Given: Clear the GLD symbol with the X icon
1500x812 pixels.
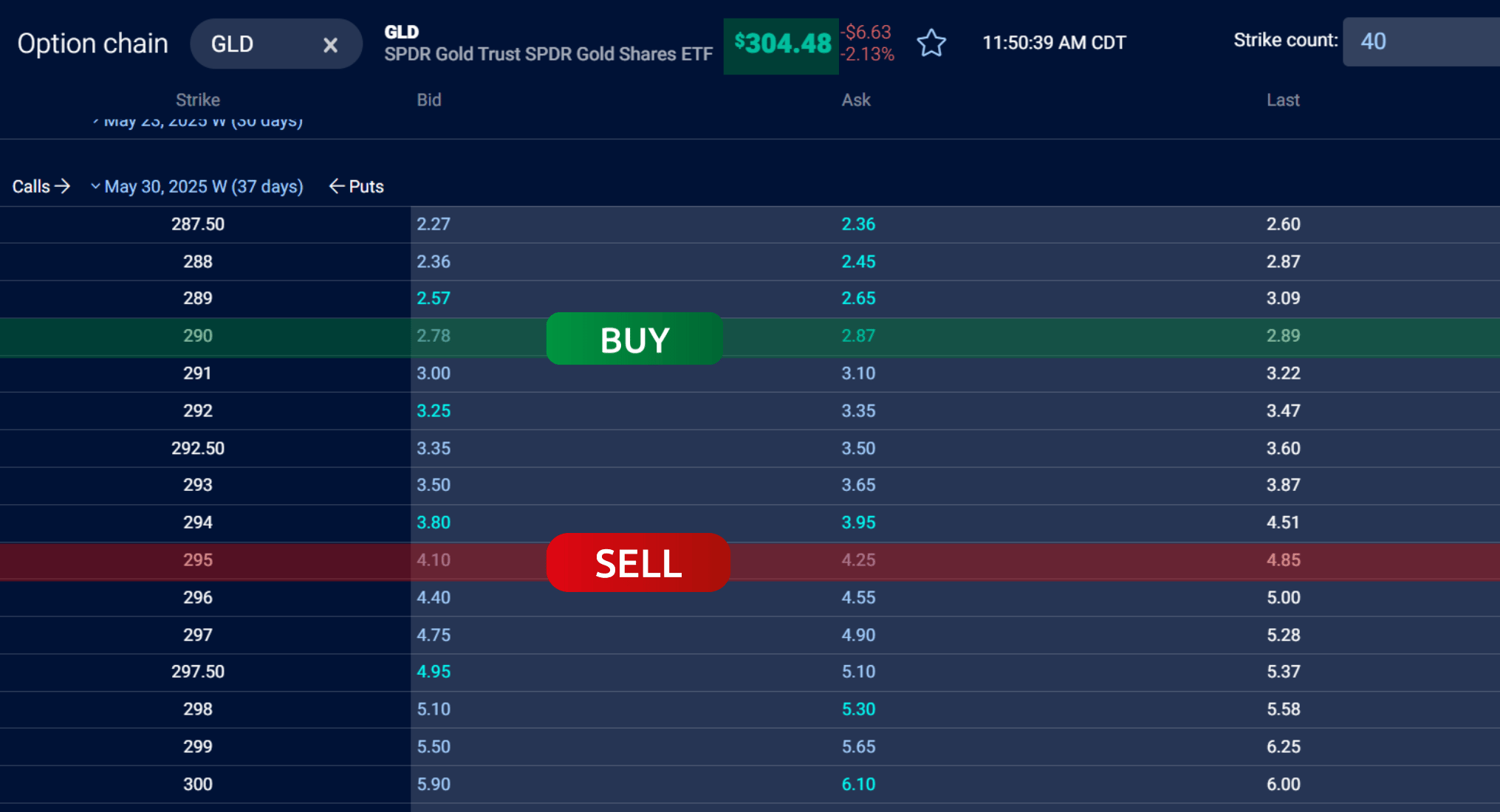Looking at the screenshot, I should tap(330, 44).
